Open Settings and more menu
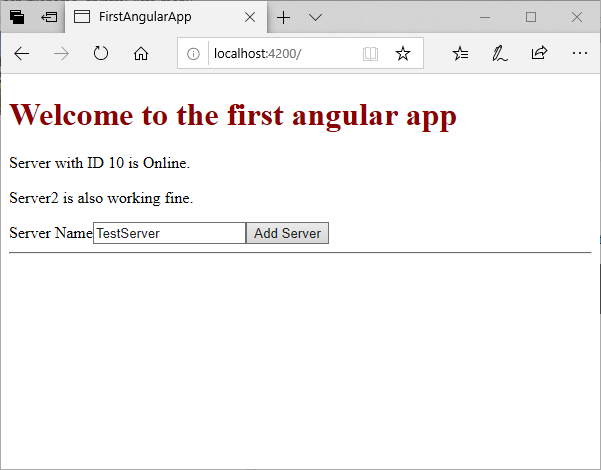Viewport: 601px width, 470px height. point(580,53)
